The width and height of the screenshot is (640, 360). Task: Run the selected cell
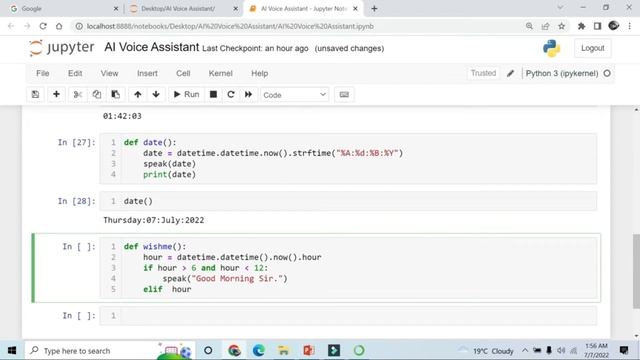tap(187, 94)
